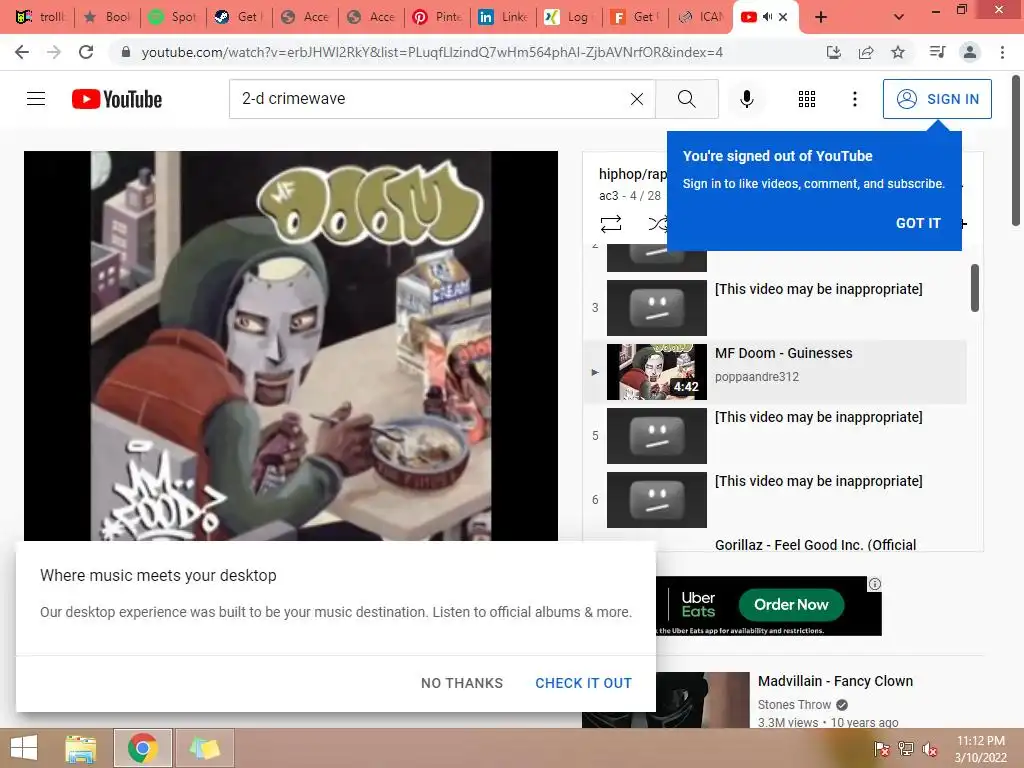Open the taskbar app beside Chrome
This screenshot has width=1024, height=768.
point(204,748)
